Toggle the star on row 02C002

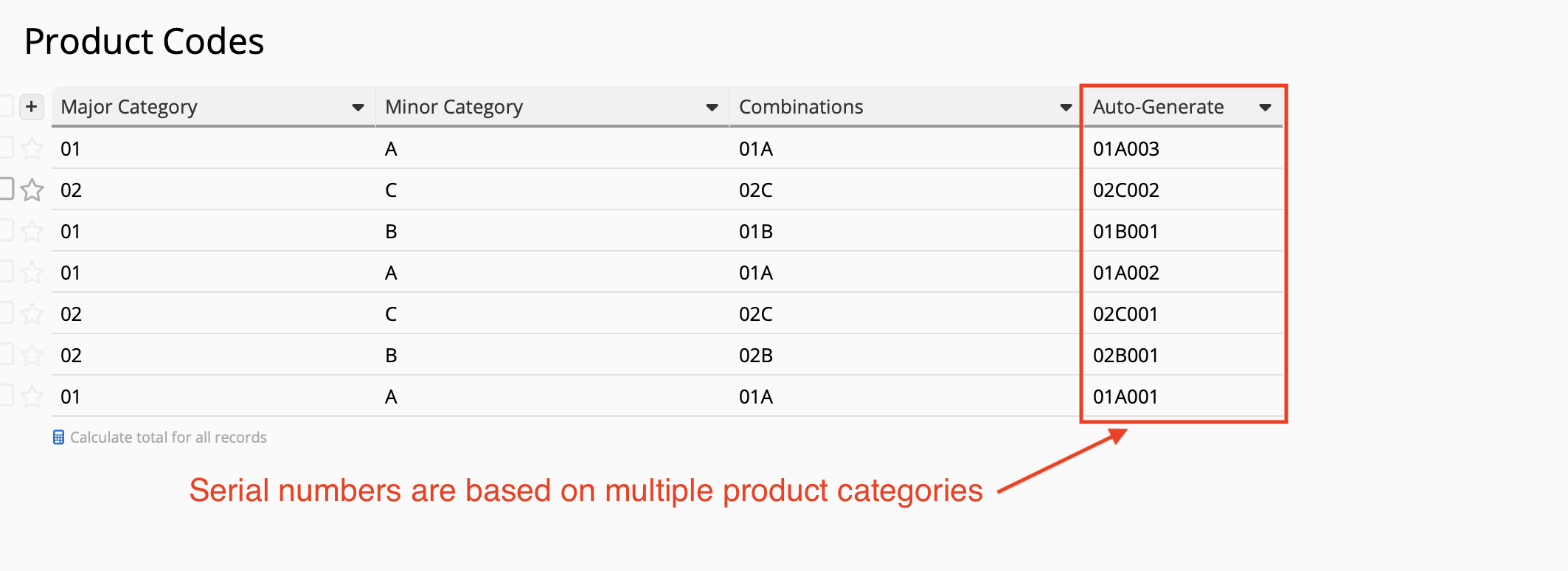pyautogui.click(x=32, y=190)
